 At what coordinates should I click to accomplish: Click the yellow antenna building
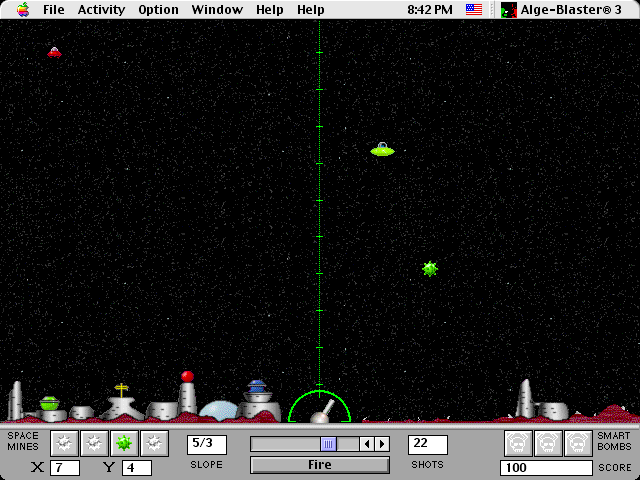122,402
